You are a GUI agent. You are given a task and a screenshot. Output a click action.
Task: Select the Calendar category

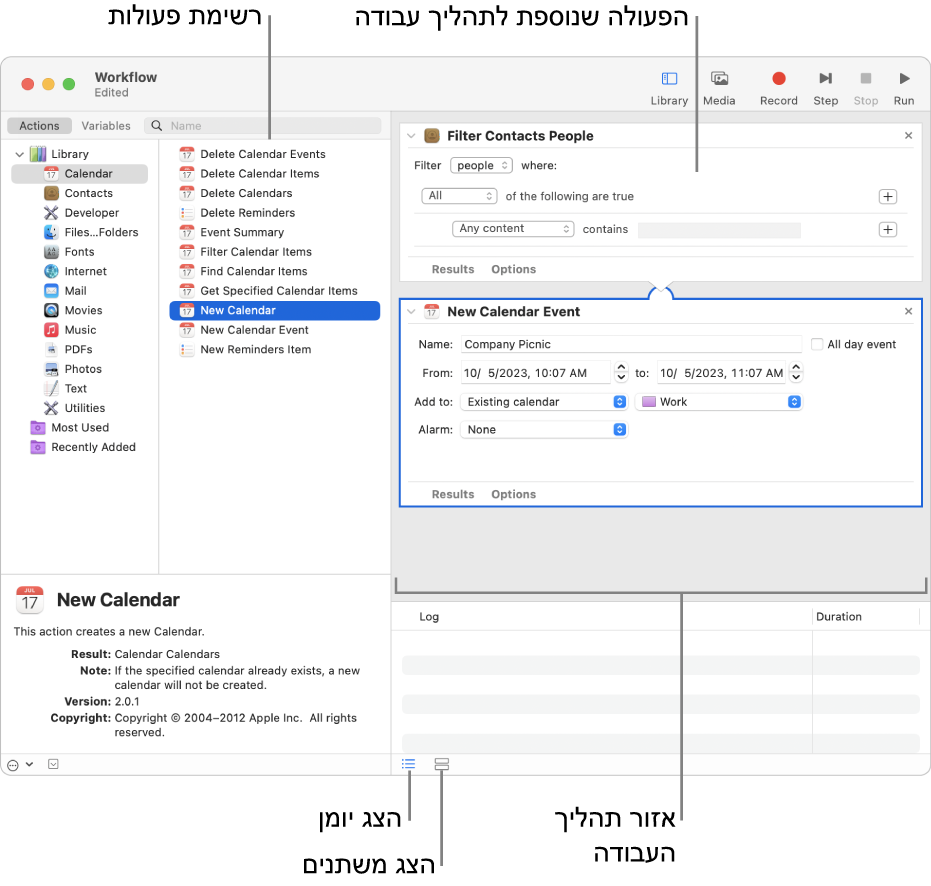pyautogui.click(x=80, y=173)
